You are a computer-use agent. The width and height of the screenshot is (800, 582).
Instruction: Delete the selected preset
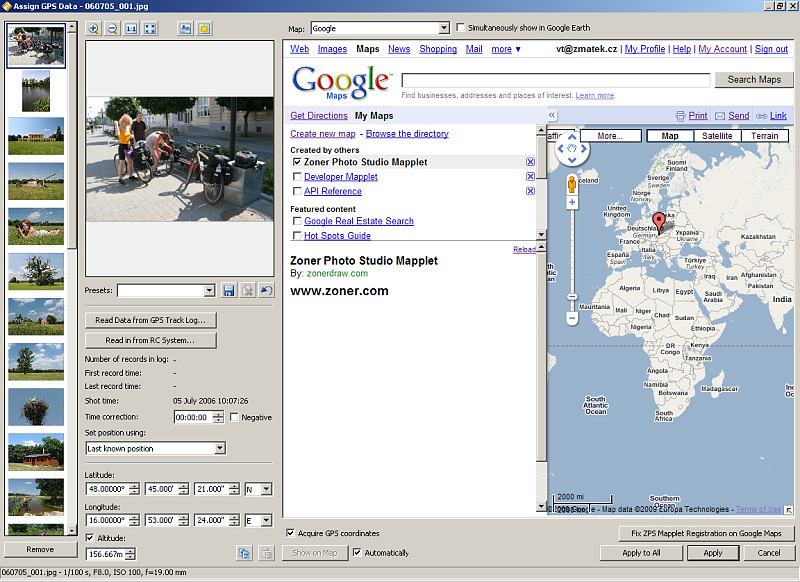pyautogui.click(x=247, y=291)
